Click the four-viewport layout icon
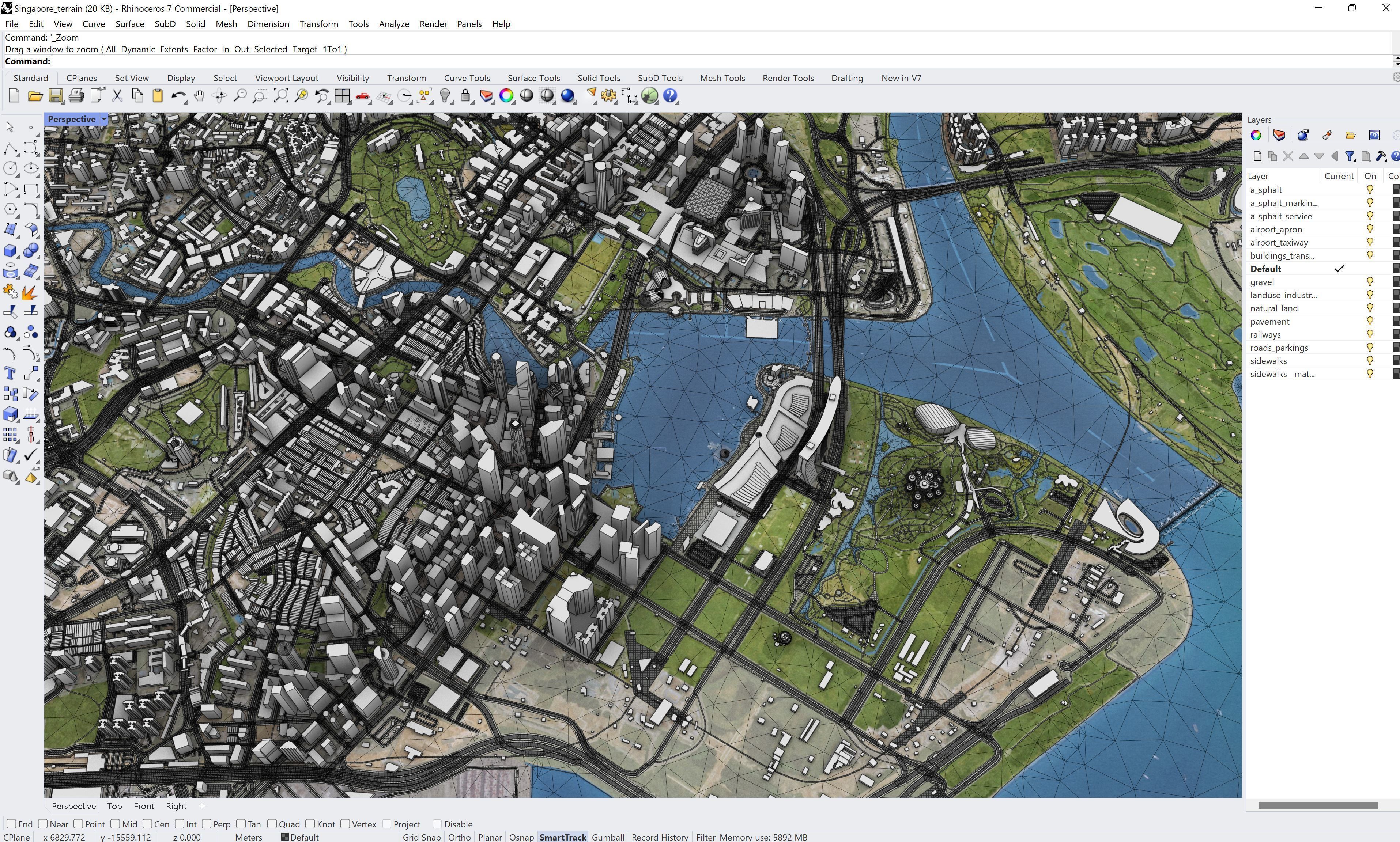 (x=342, y=96)
